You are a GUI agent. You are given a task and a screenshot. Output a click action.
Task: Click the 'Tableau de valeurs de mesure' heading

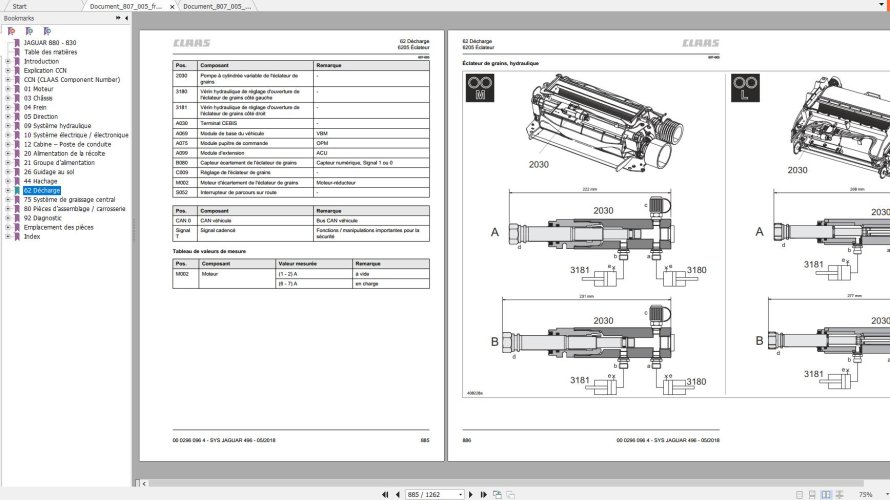[x=209, y=251]
